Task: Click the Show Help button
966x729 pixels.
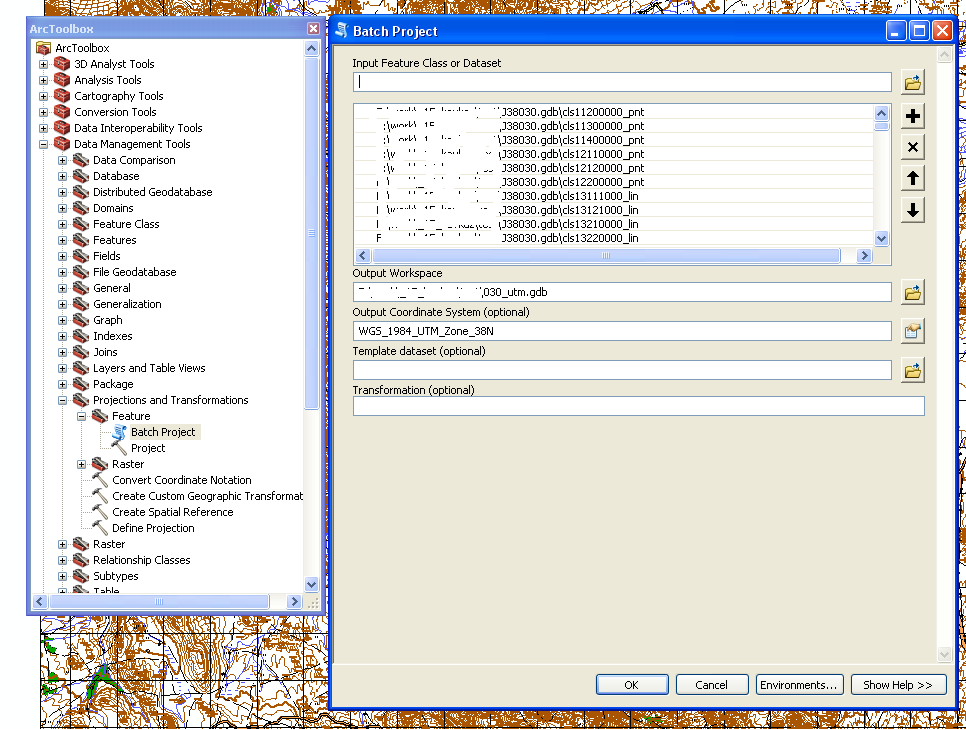Action: point(897,685)
